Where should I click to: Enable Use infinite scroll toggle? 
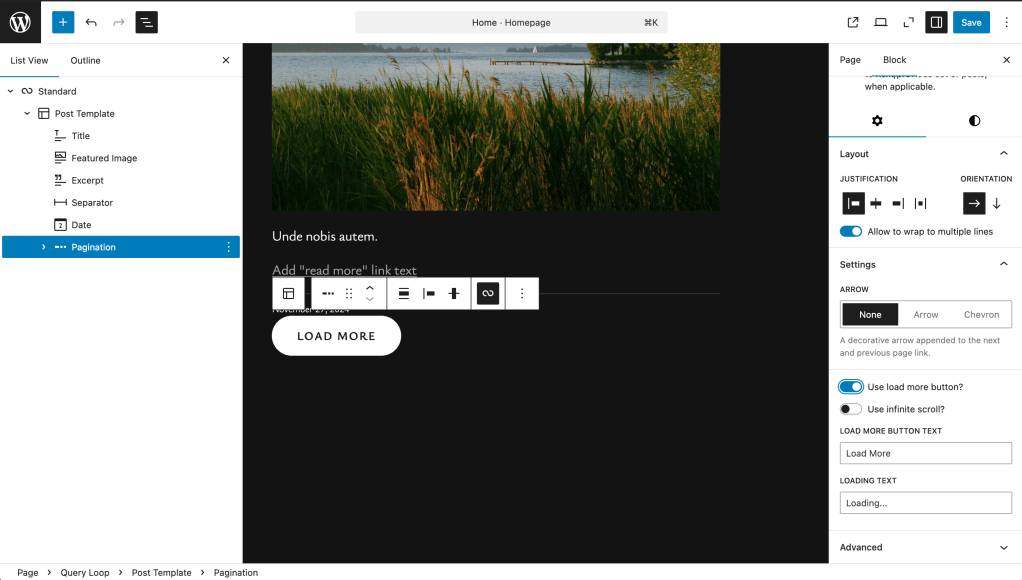coord(851,409)
